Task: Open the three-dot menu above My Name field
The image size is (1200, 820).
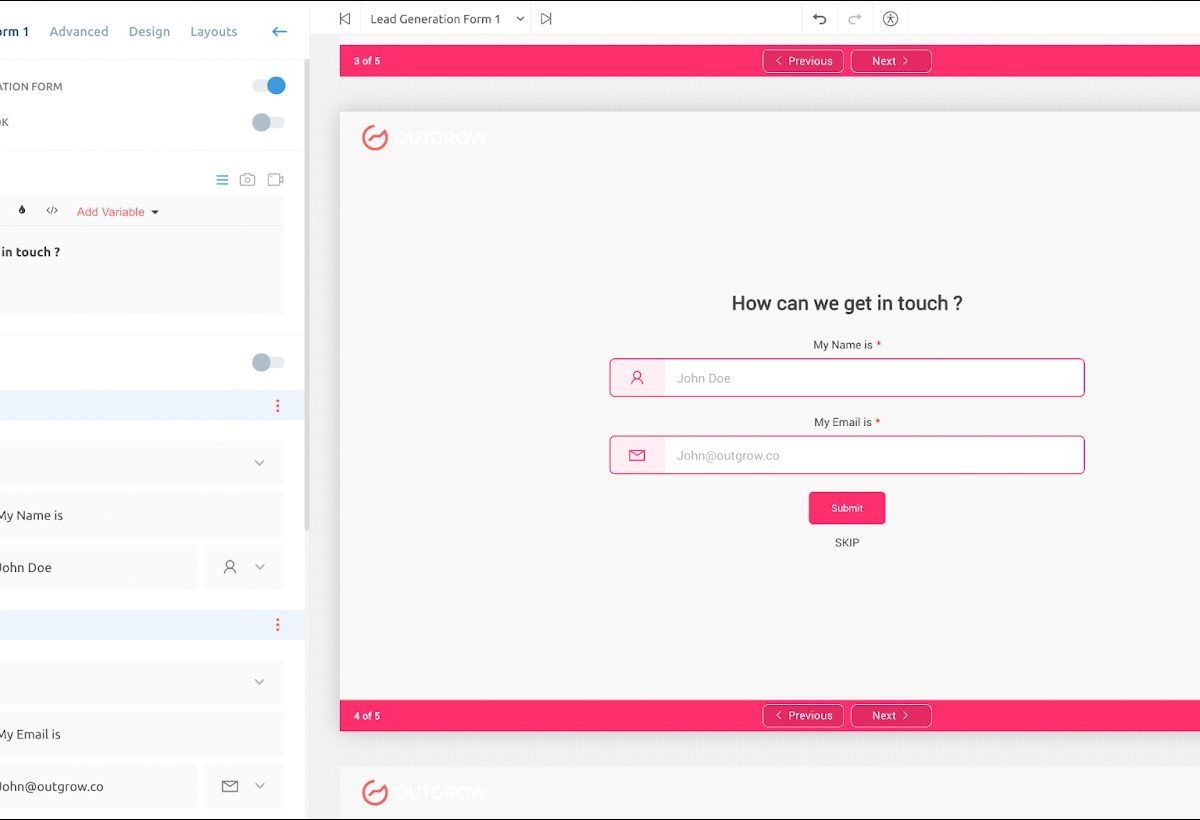Action: click(x=277, y=406)
